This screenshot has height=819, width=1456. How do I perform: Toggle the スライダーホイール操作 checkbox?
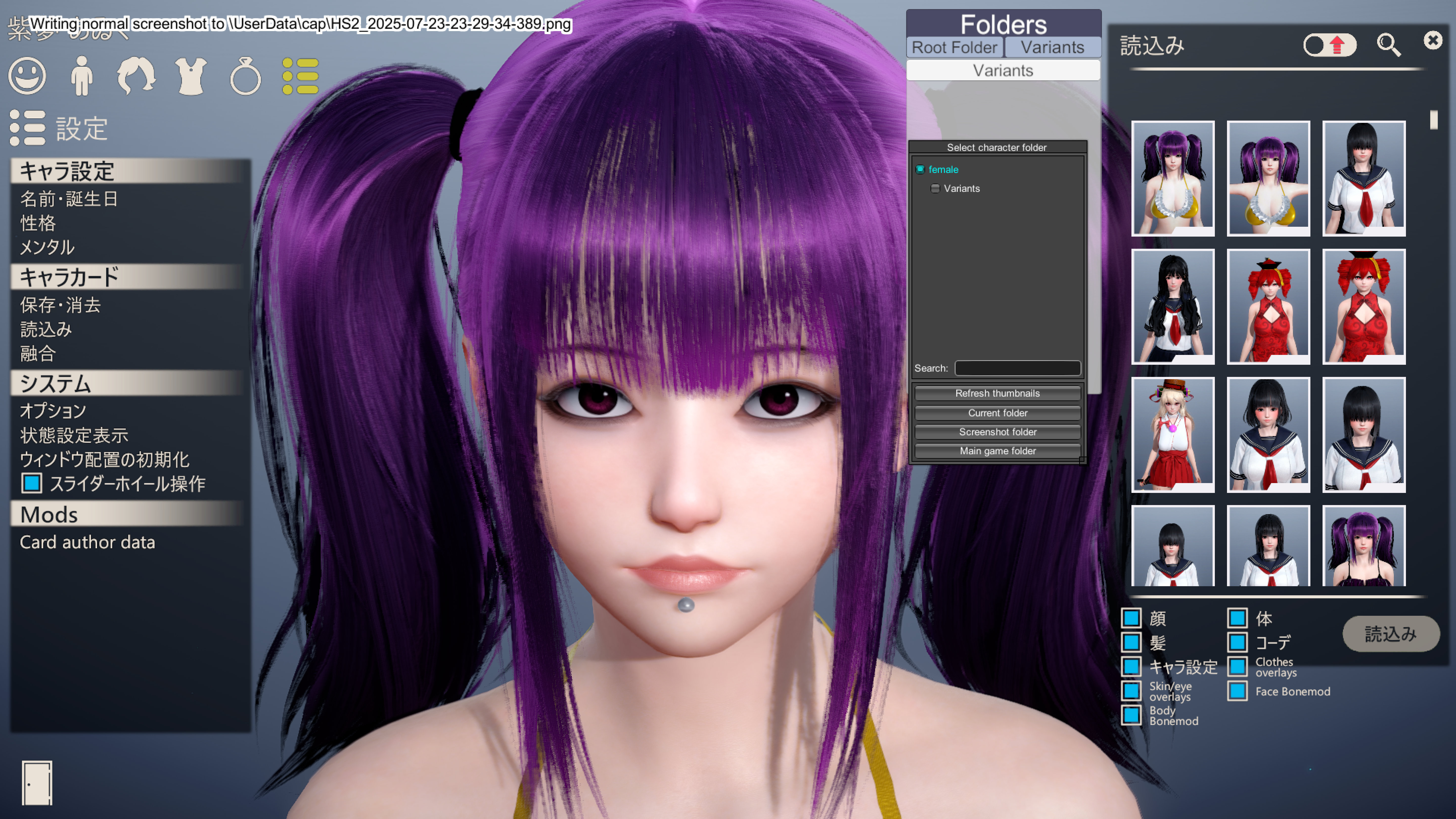[32, 483]
